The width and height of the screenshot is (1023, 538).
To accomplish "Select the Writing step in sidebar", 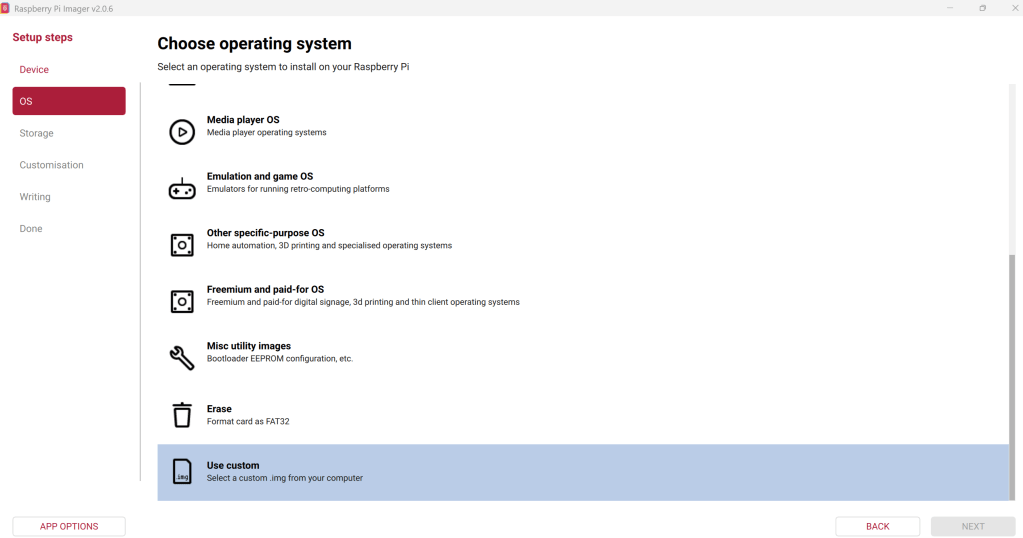I will click(35, 197).
